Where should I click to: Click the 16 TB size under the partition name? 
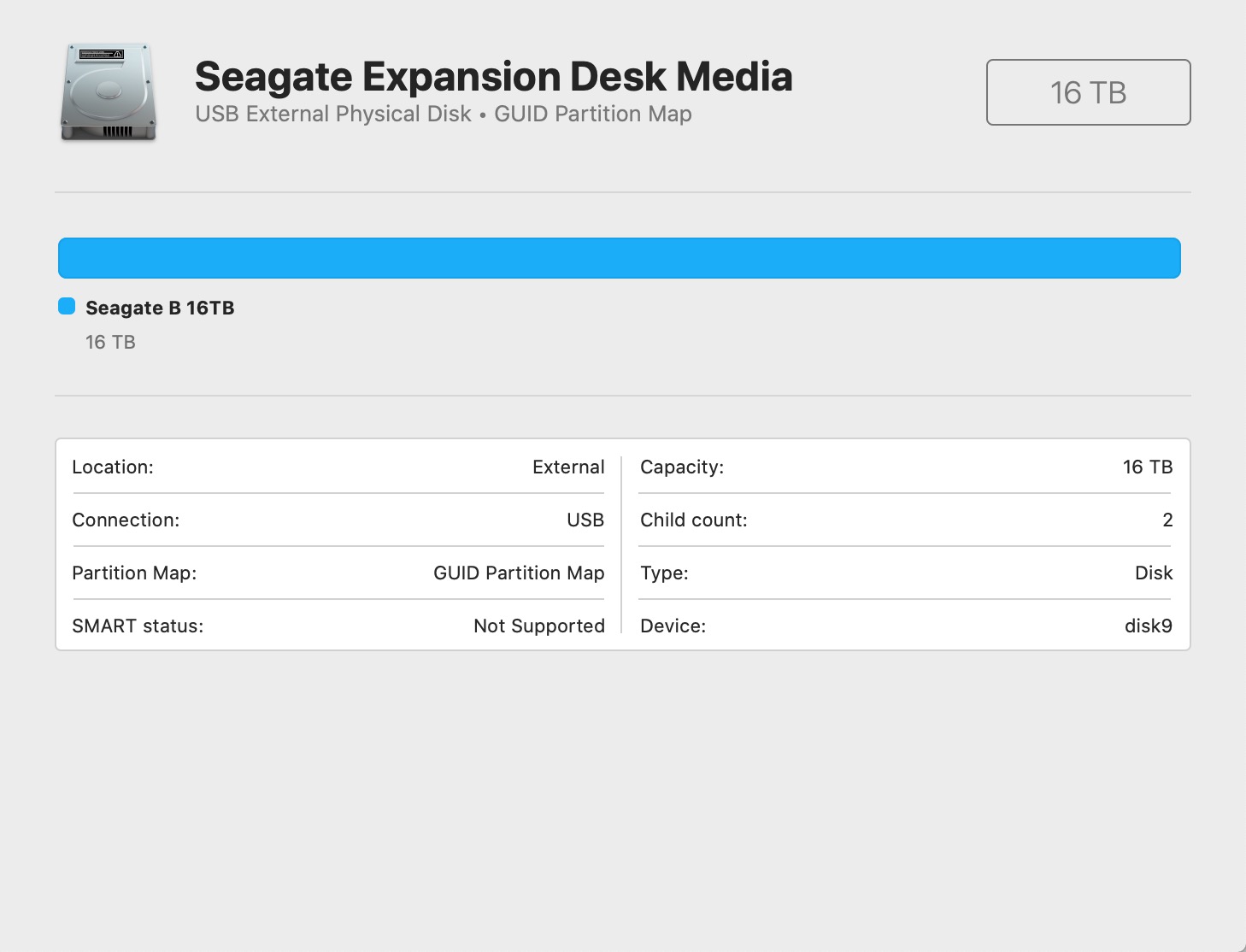[110, 343]
